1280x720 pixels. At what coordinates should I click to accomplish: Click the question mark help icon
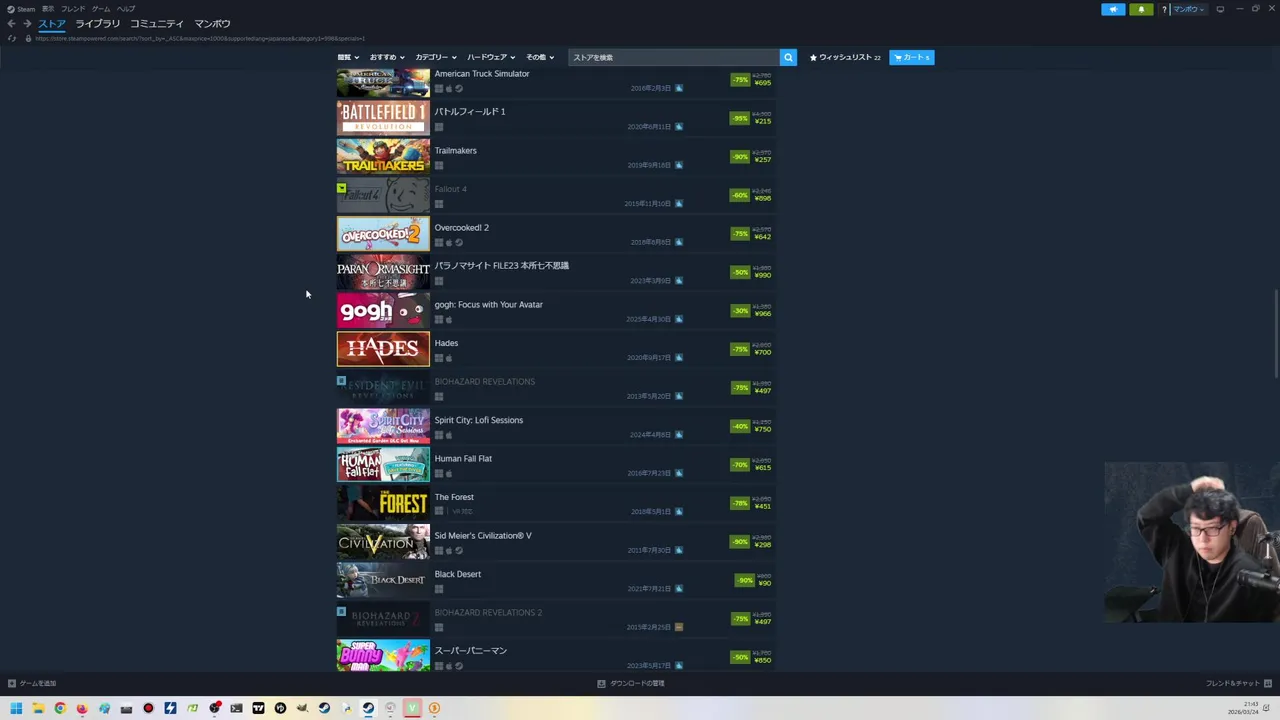click(x=1164, y=9)
